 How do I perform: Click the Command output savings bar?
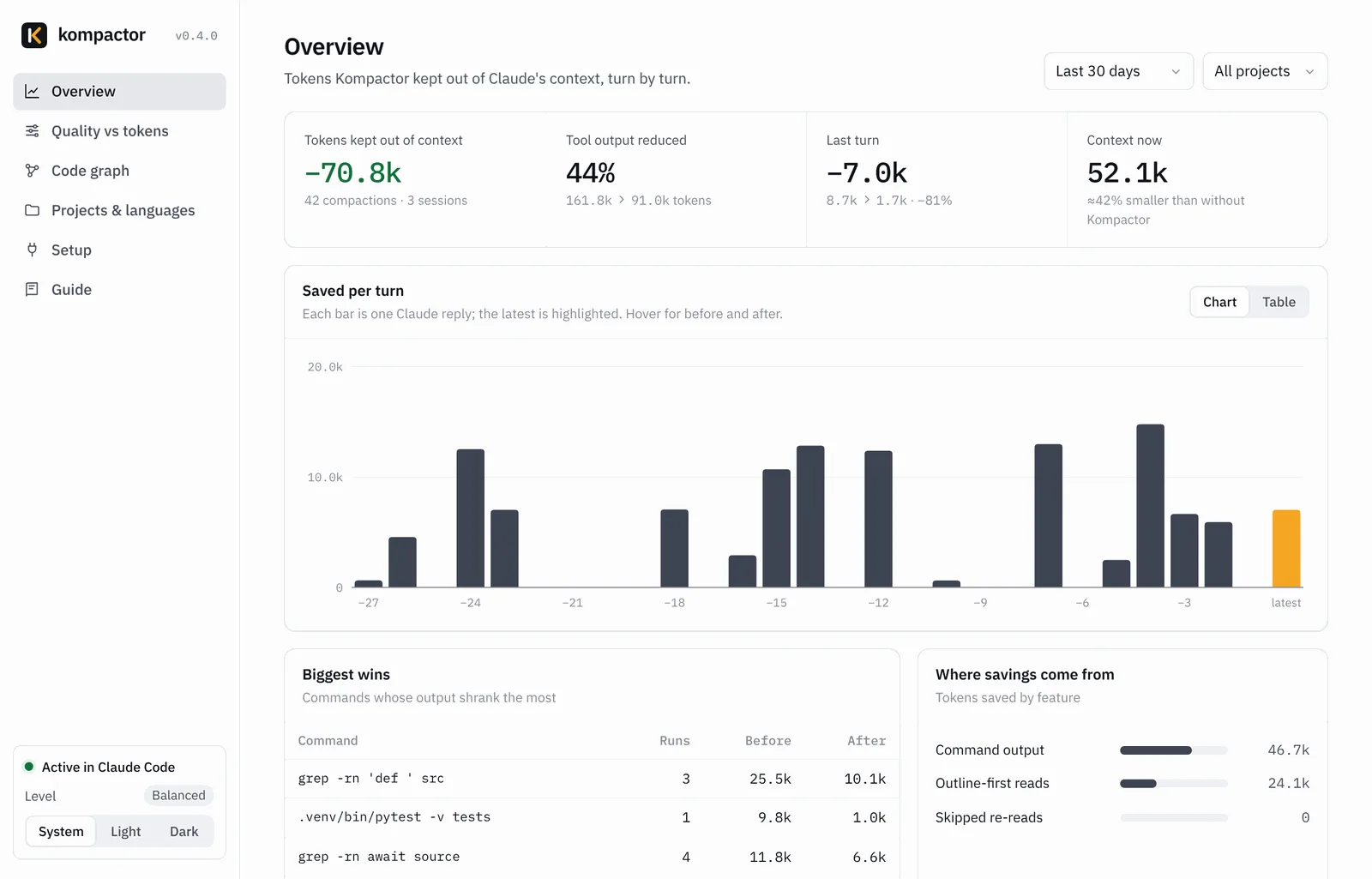pyautogui.click(x=1173, y=750)
